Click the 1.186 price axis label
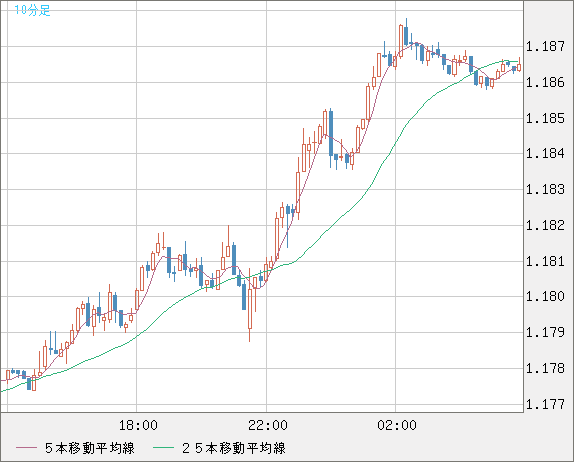Image resolution: width=574 pixels, height=462 pixels. point(545,82)
